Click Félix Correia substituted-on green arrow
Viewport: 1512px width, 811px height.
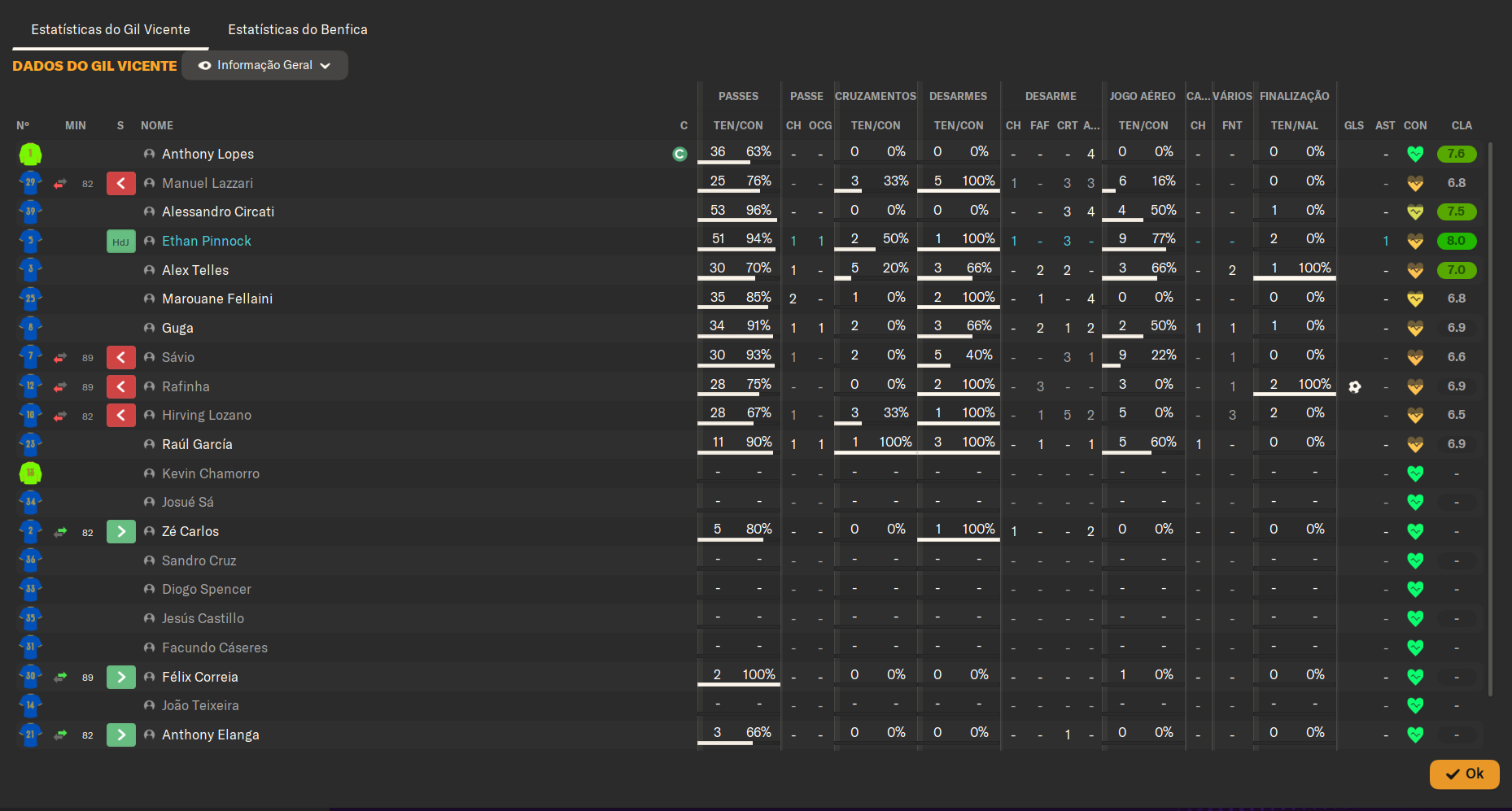pyautogui.click(x=121, y=677)
